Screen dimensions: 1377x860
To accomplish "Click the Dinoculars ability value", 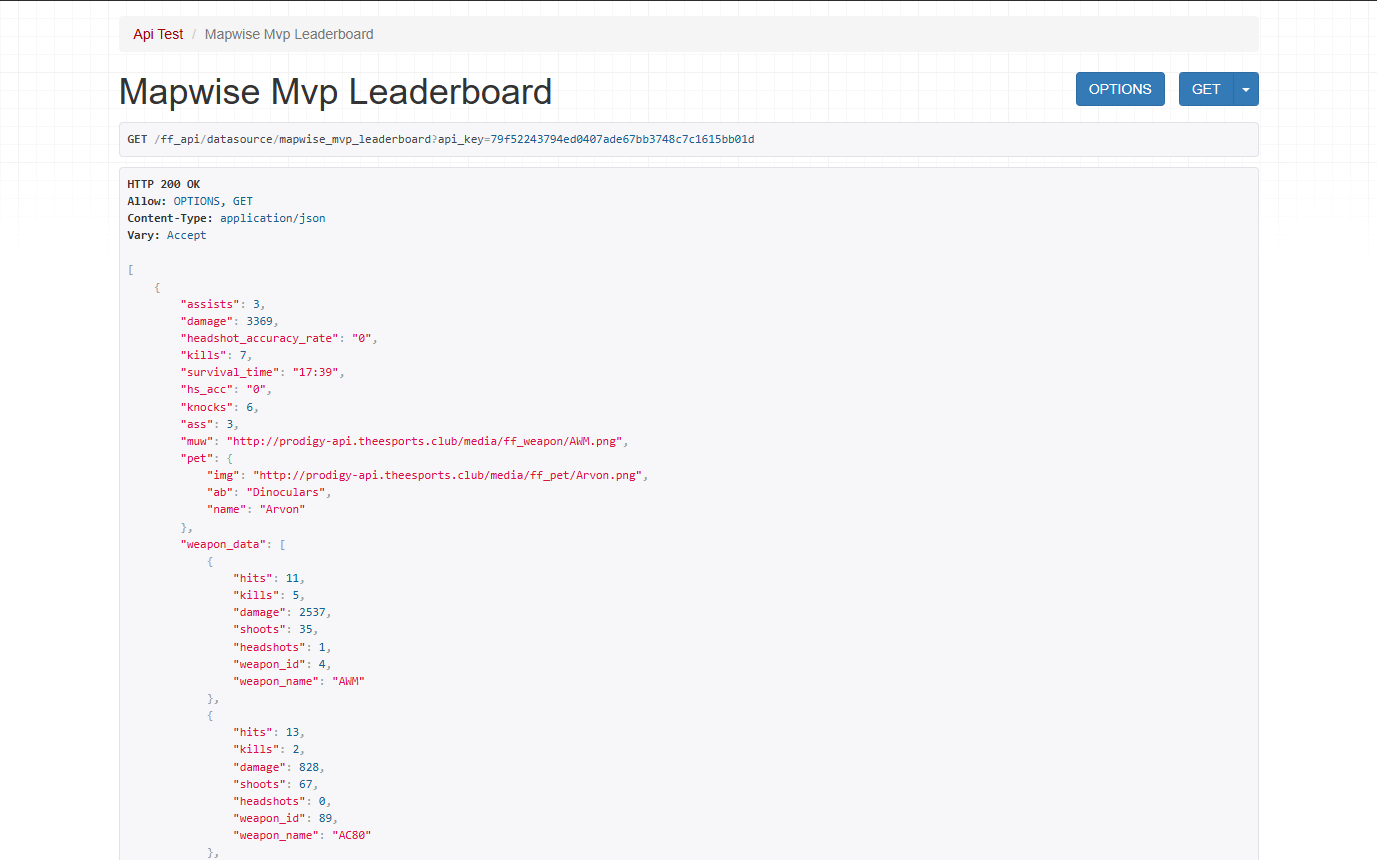I will coord(287,491).
